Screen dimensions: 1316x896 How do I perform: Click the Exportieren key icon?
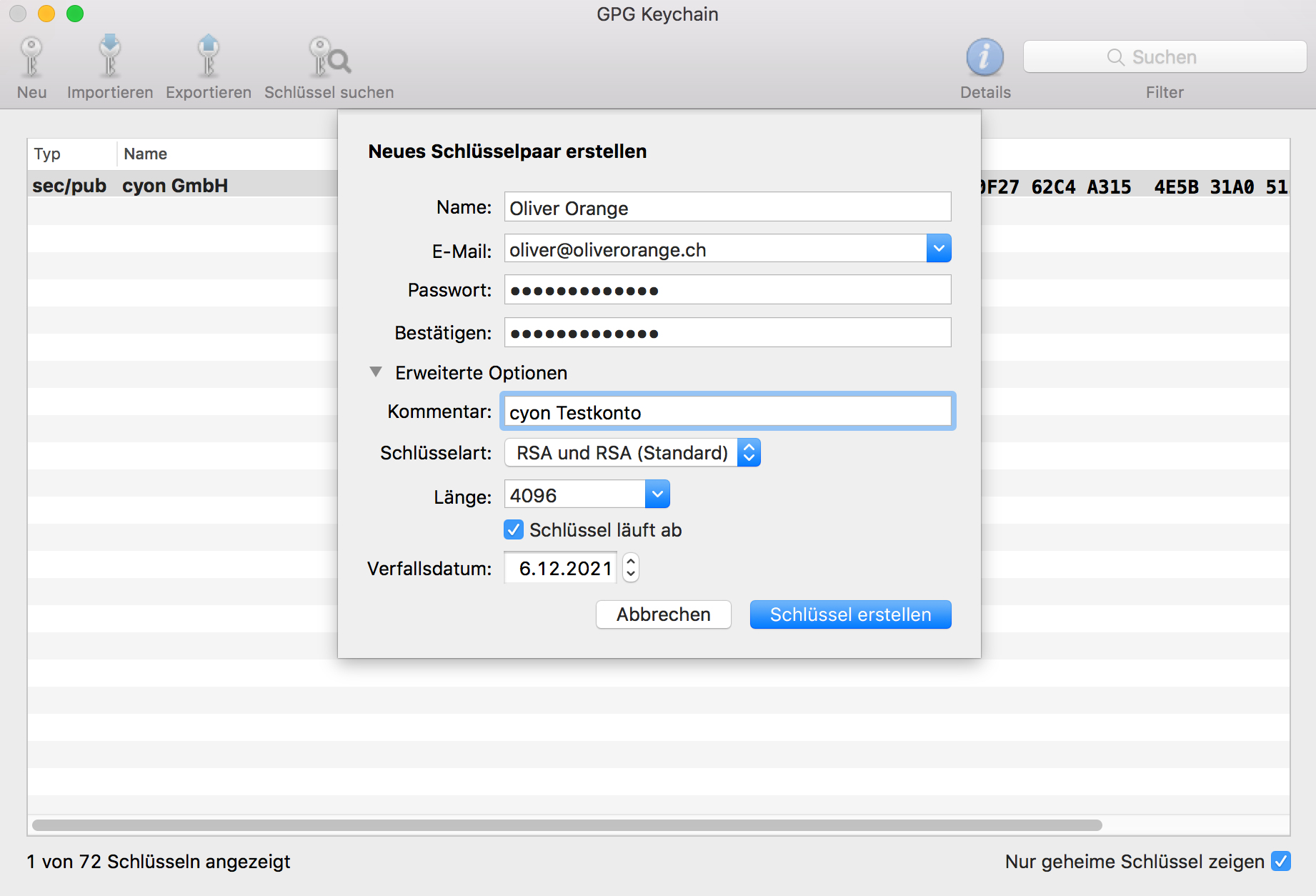click(x=208, y=56)
